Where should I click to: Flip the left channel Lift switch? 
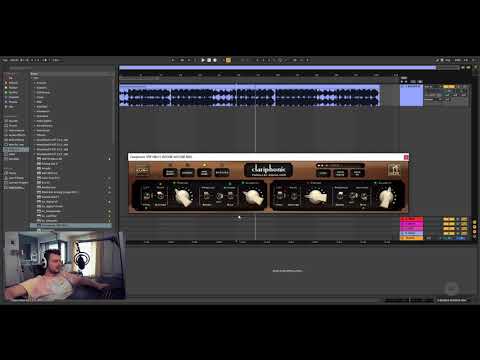click(x=146, y=196)
